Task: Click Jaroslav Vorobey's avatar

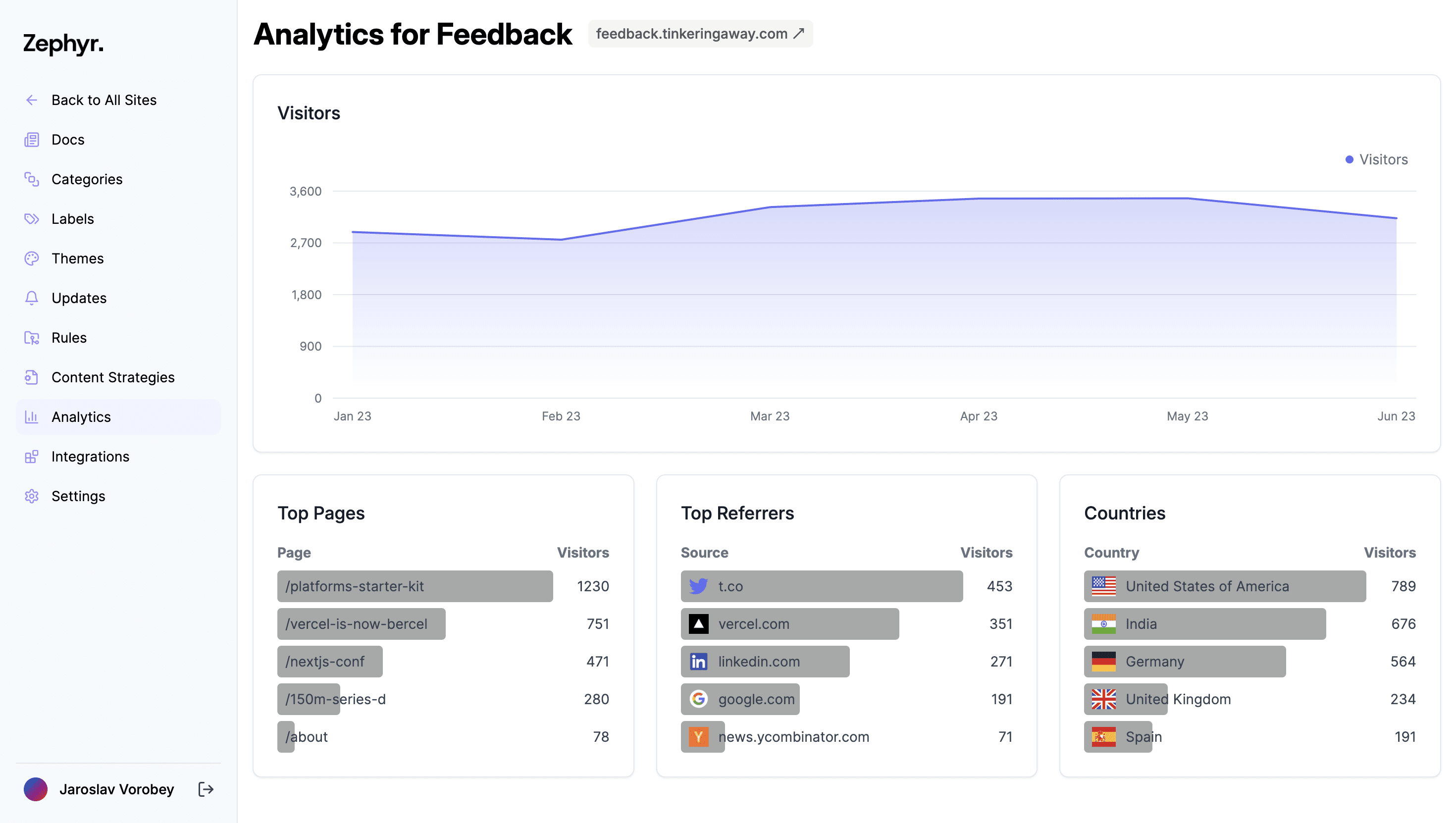Action: click(x=35, y=789)
